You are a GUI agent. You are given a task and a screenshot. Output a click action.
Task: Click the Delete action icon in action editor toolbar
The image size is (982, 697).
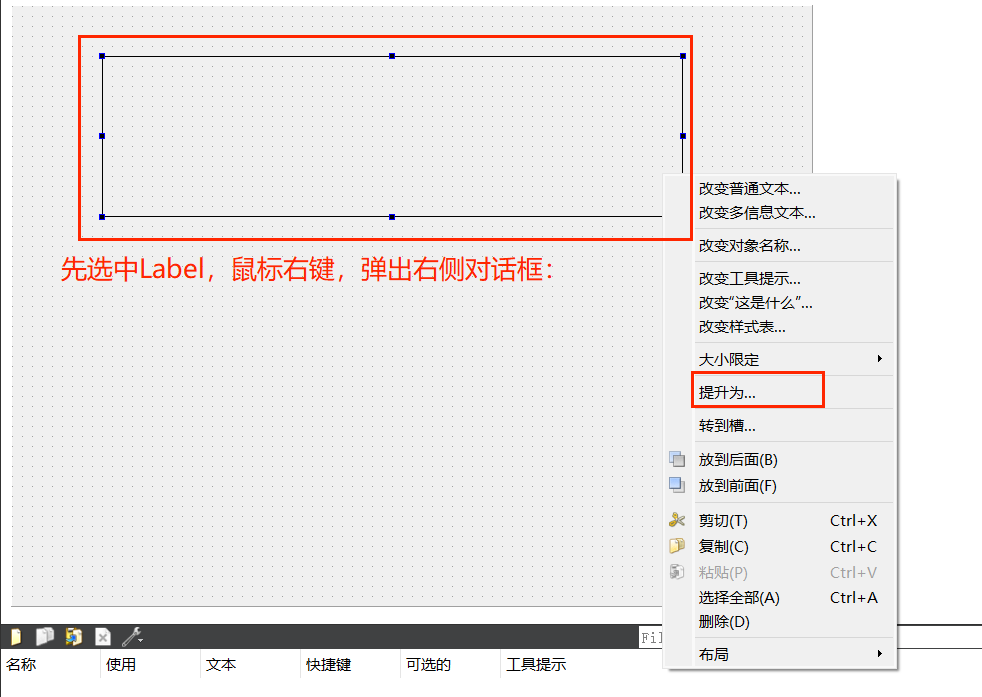point(103,637)
